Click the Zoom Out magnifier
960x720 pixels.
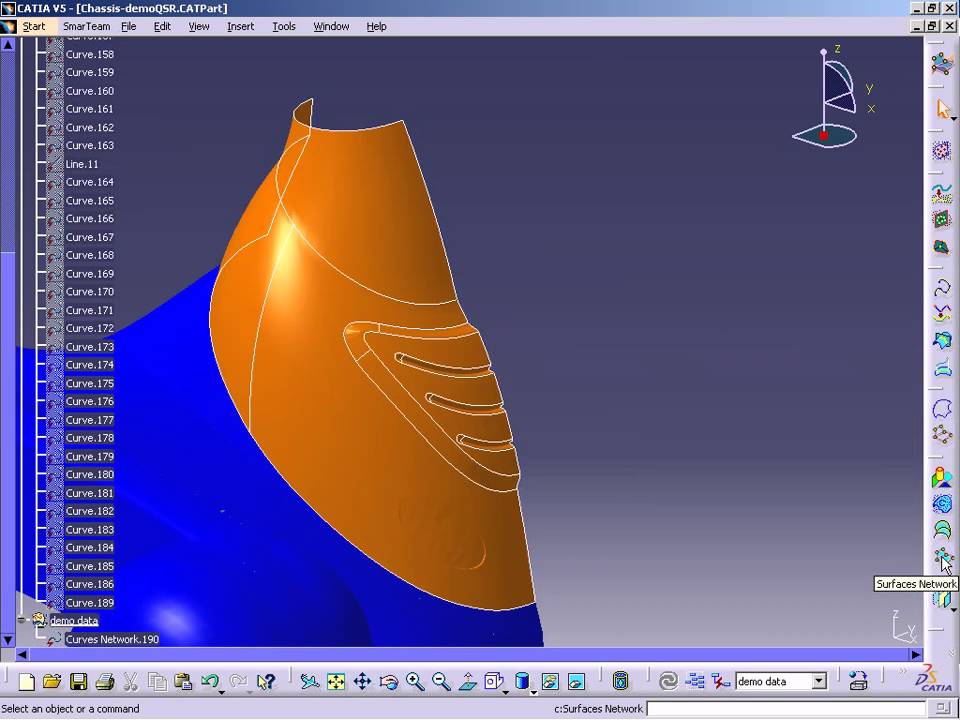(441, 681)
